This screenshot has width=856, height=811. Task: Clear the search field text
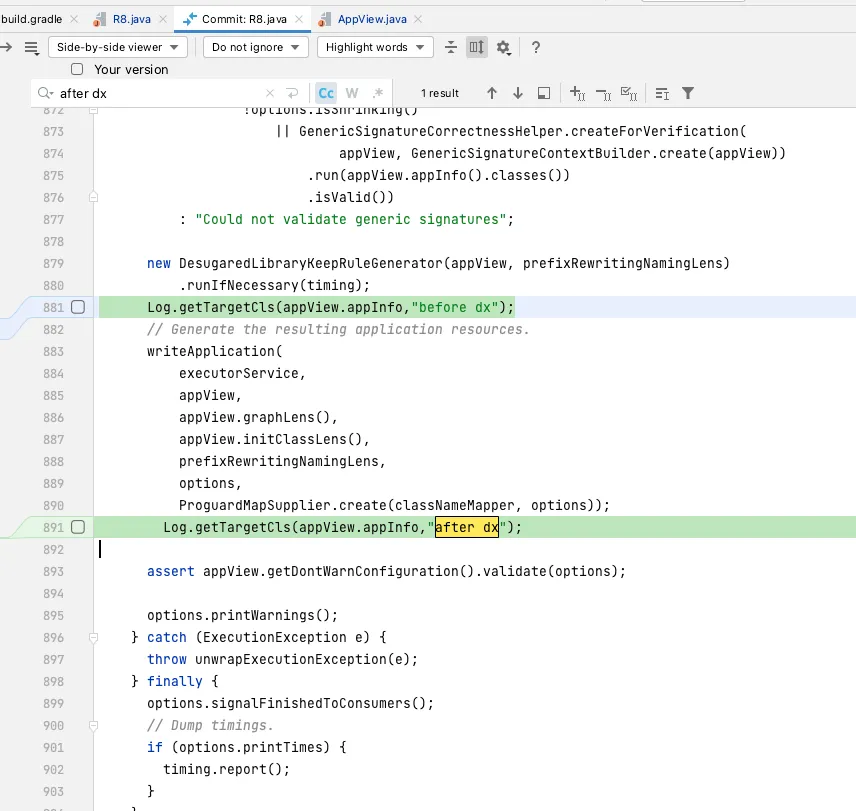click(x=269, y=93)
